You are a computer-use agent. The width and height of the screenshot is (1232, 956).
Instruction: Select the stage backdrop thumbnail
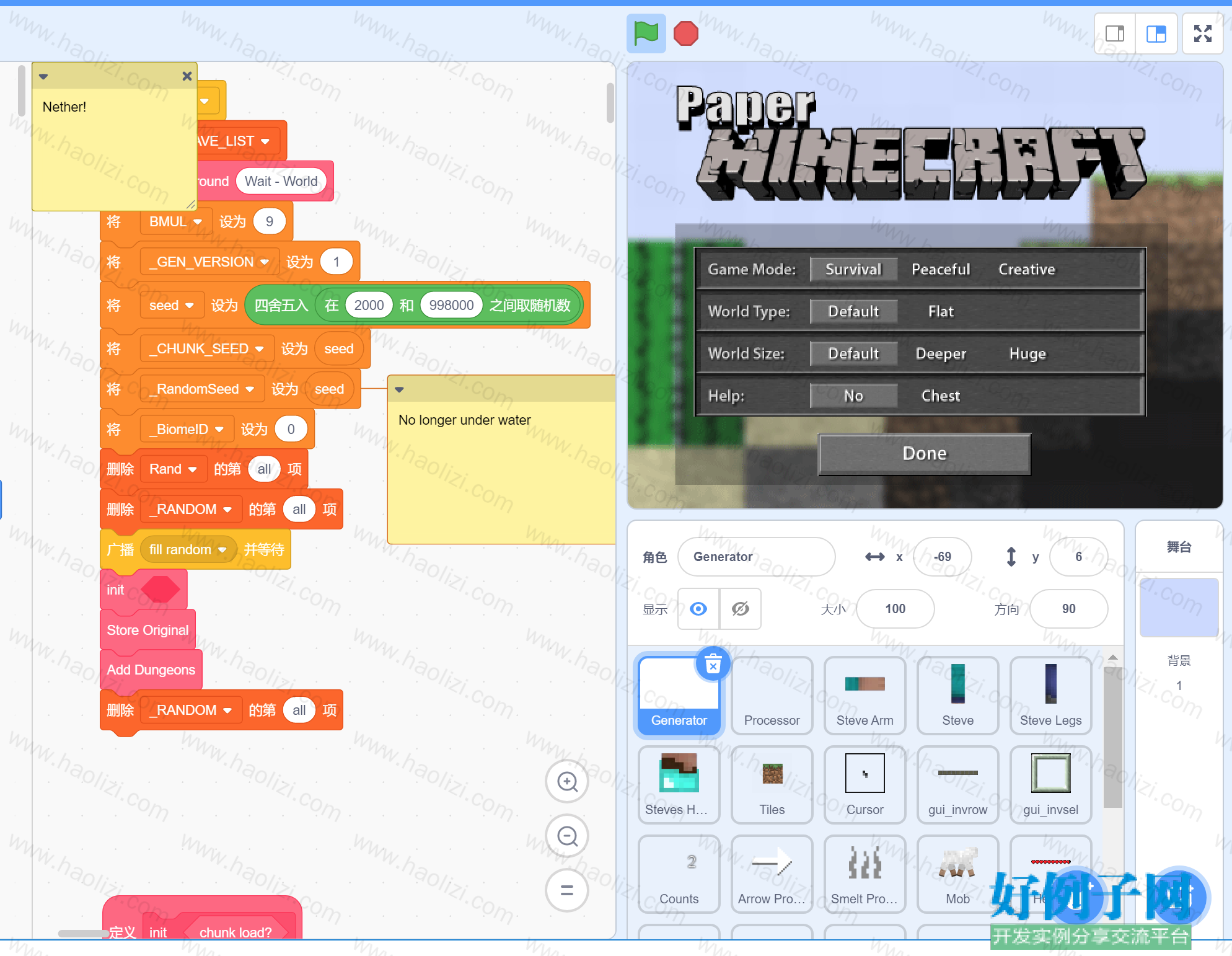[1179, 608]
